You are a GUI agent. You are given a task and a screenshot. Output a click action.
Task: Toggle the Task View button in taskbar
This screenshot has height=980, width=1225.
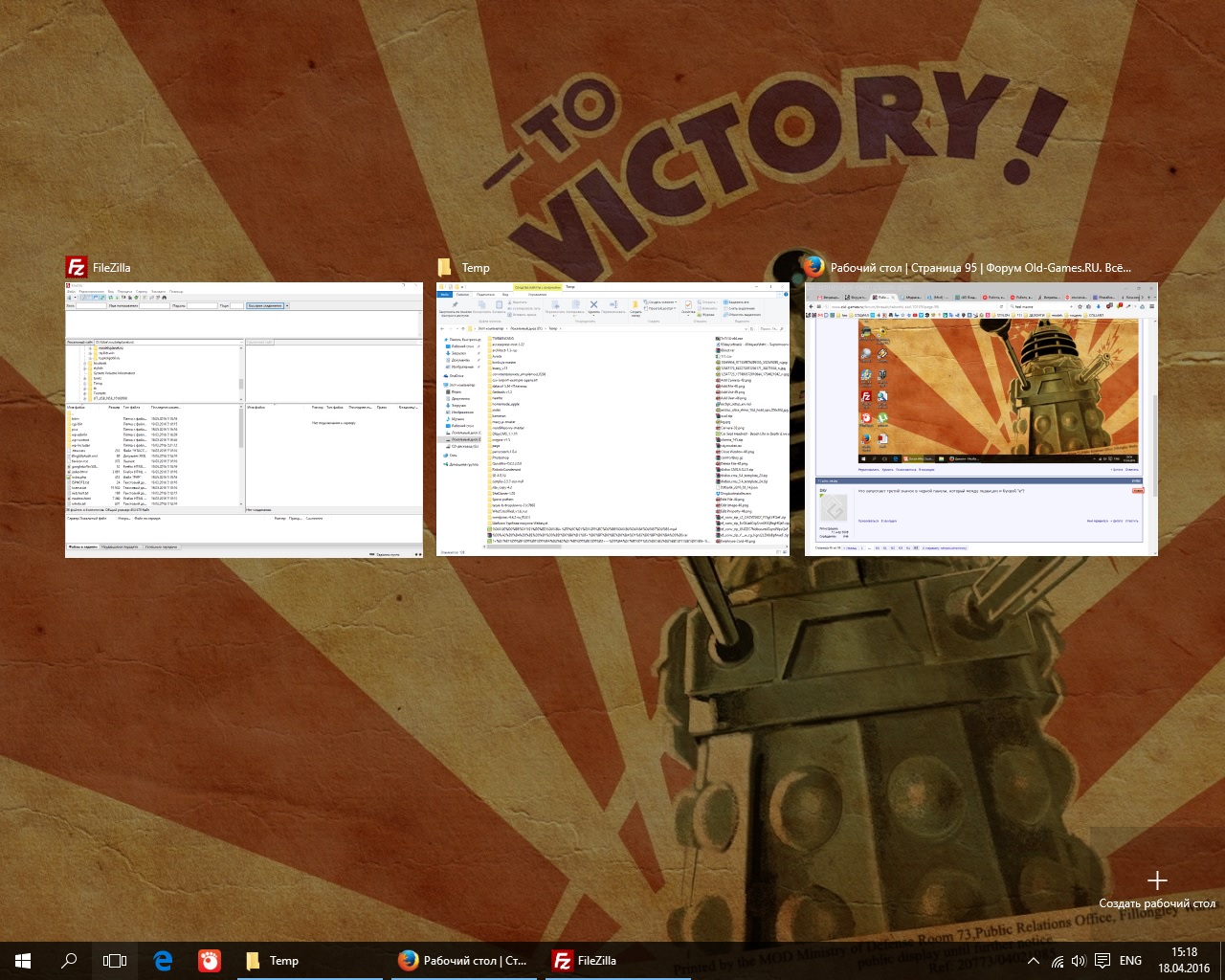click(x=115, y=961)
